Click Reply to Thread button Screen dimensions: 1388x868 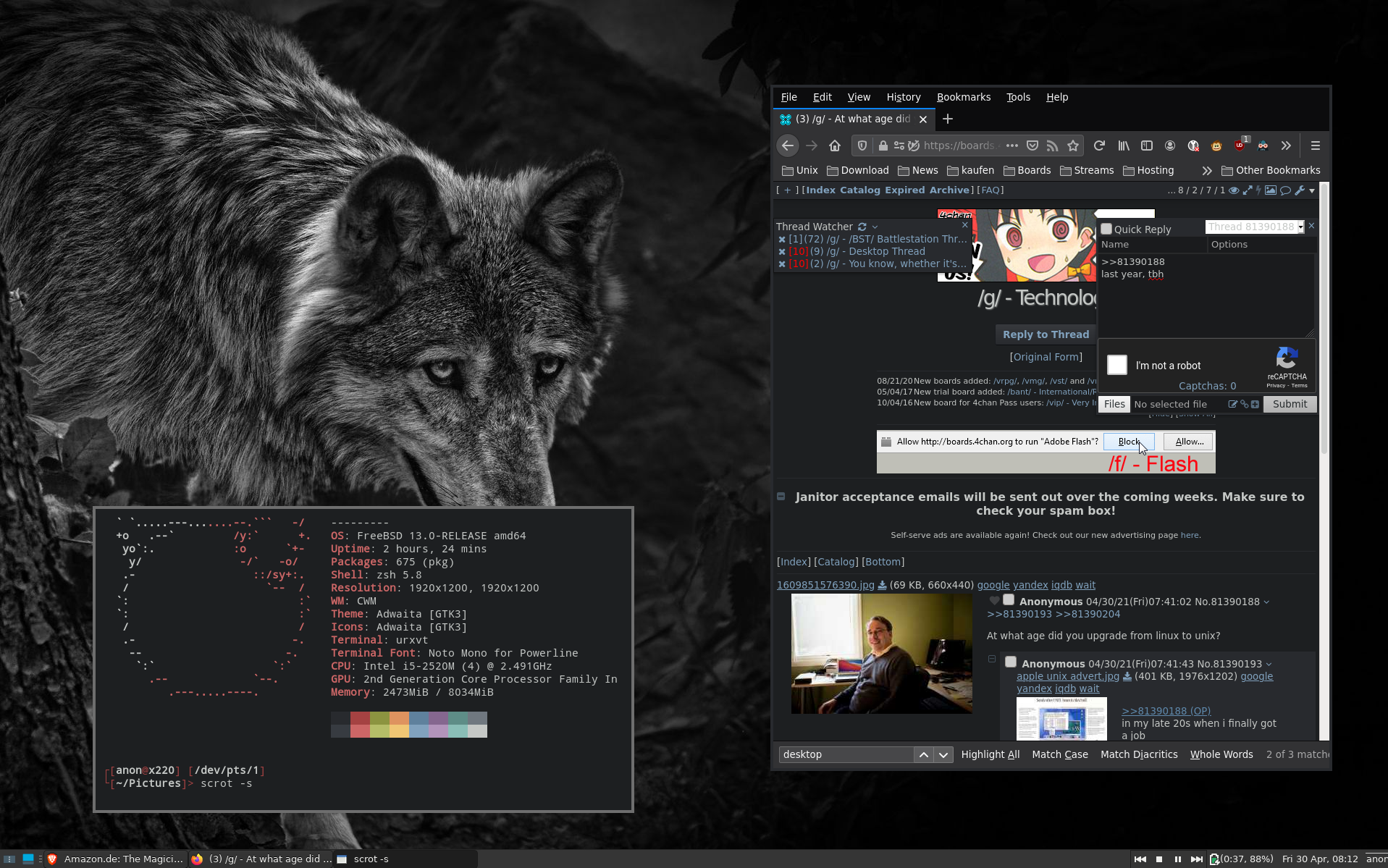1046,334
